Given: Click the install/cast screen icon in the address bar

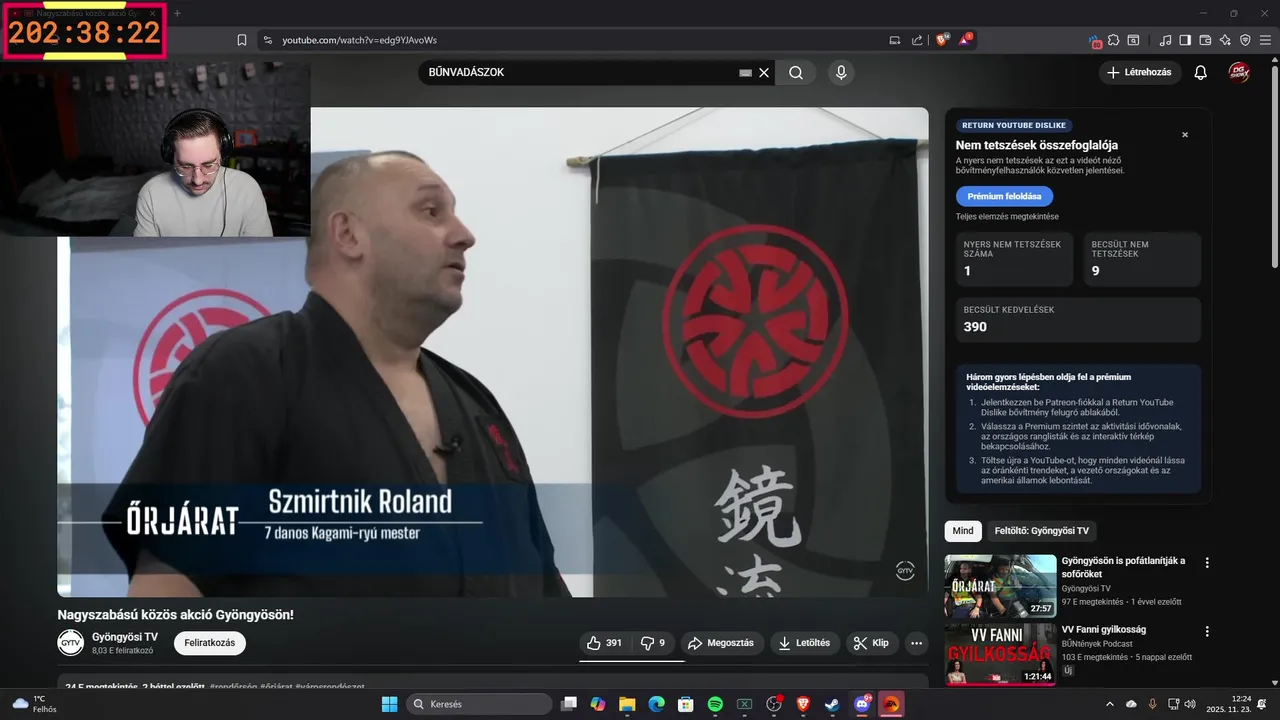Looking at the screenshot, I should pyautogui.click(x=895, y=40).
